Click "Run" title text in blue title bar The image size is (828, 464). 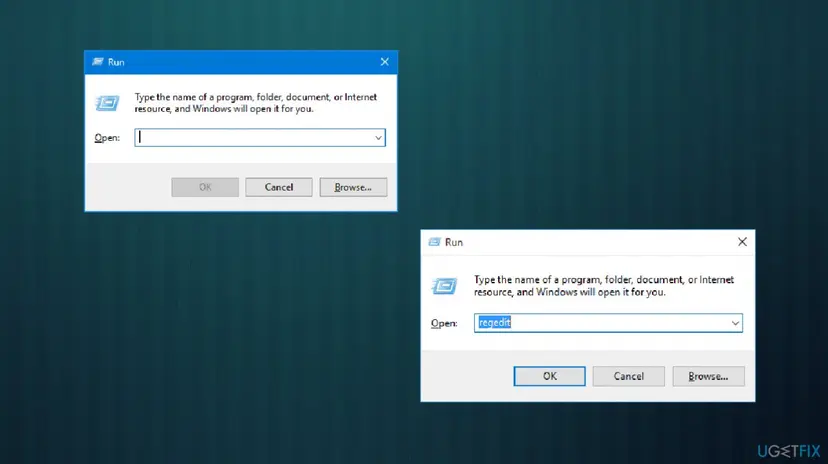point(116,62)
